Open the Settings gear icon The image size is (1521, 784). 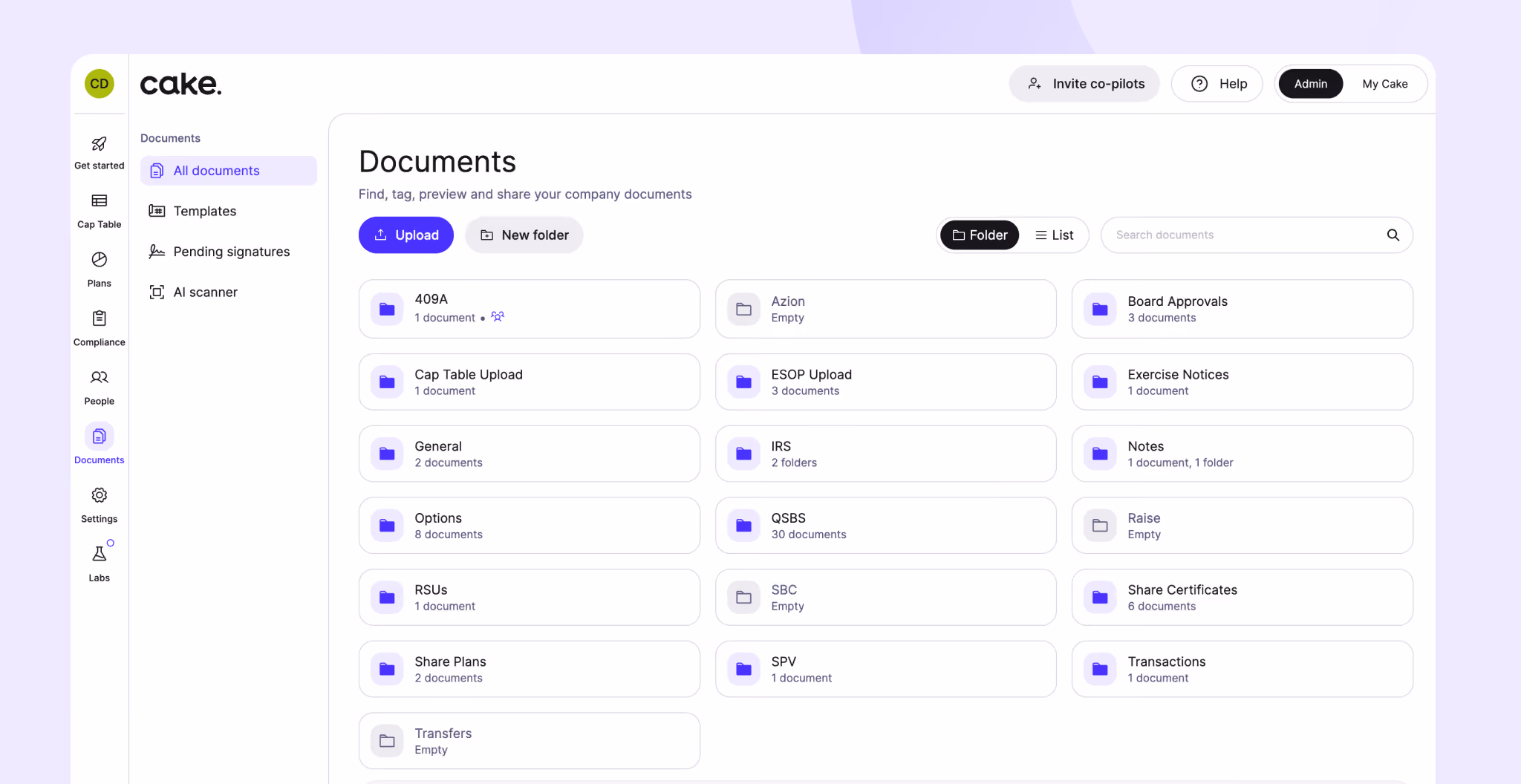(100, 495)
